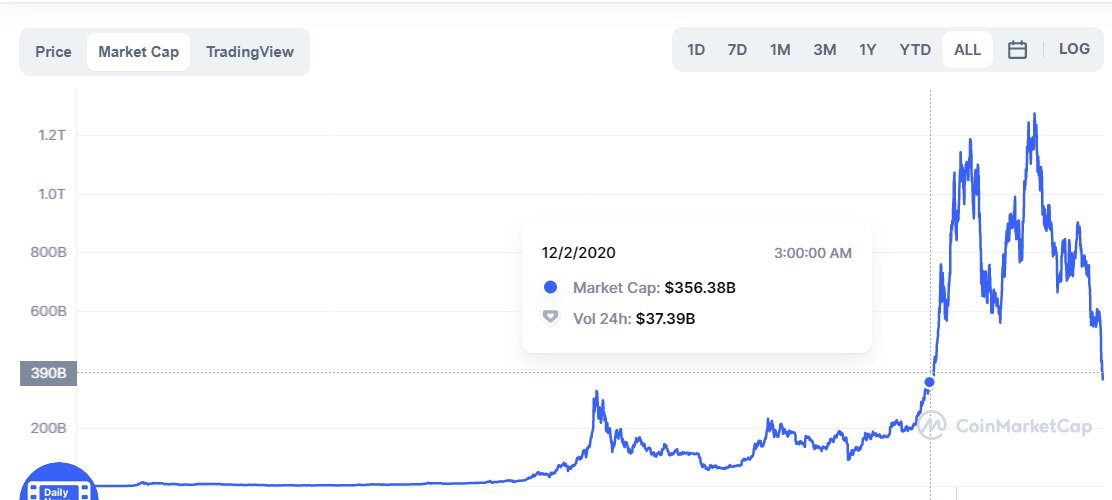
Task: Select the YTD time range
Action: coord(915,50)
